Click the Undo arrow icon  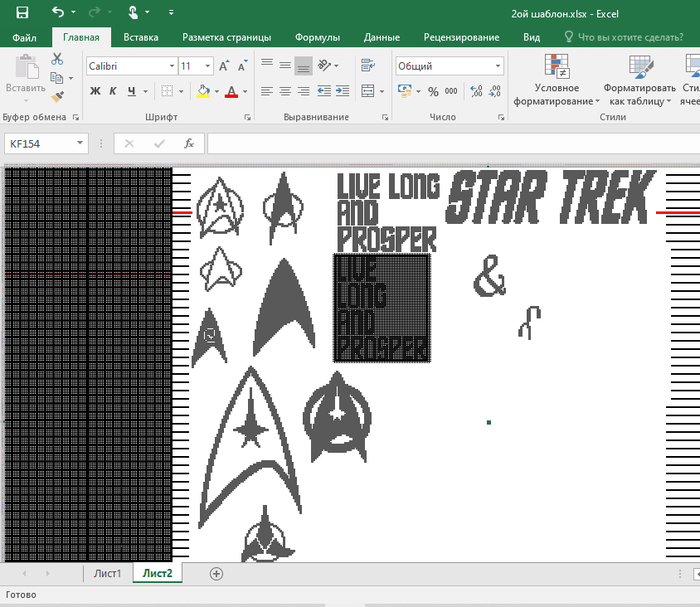(x=57, y=13)
